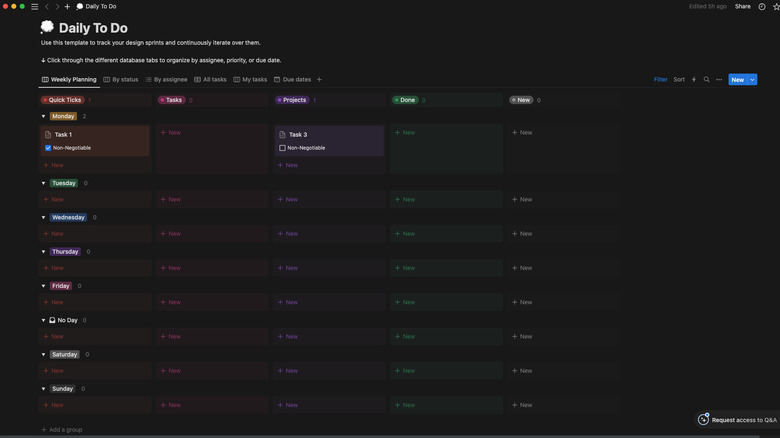This screenshot has height=438, width=780.
Task: Open the three-dot view options menu
Action: [718, 79]
